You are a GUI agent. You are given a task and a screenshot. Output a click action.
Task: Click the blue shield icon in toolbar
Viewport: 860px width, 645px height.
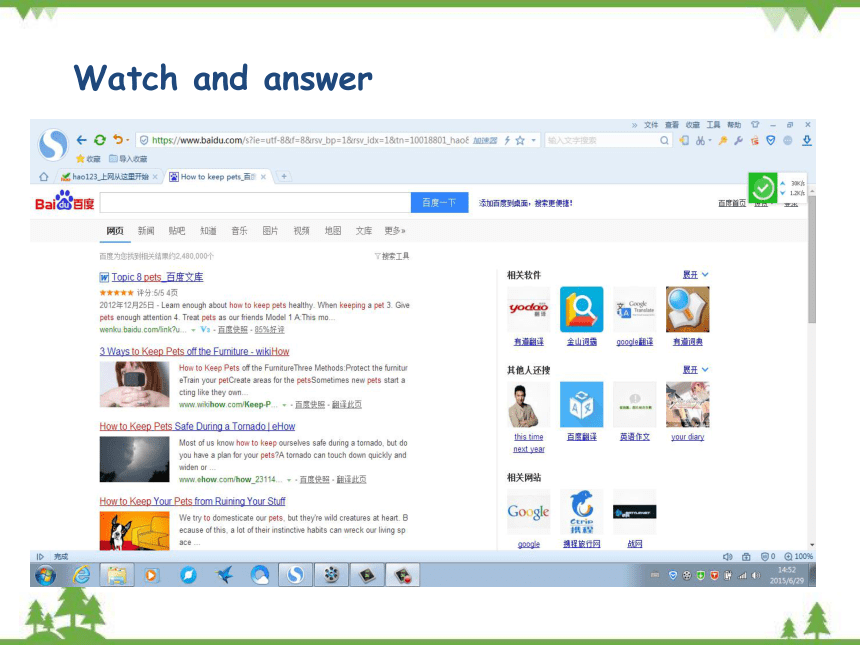tap(771, 140)
